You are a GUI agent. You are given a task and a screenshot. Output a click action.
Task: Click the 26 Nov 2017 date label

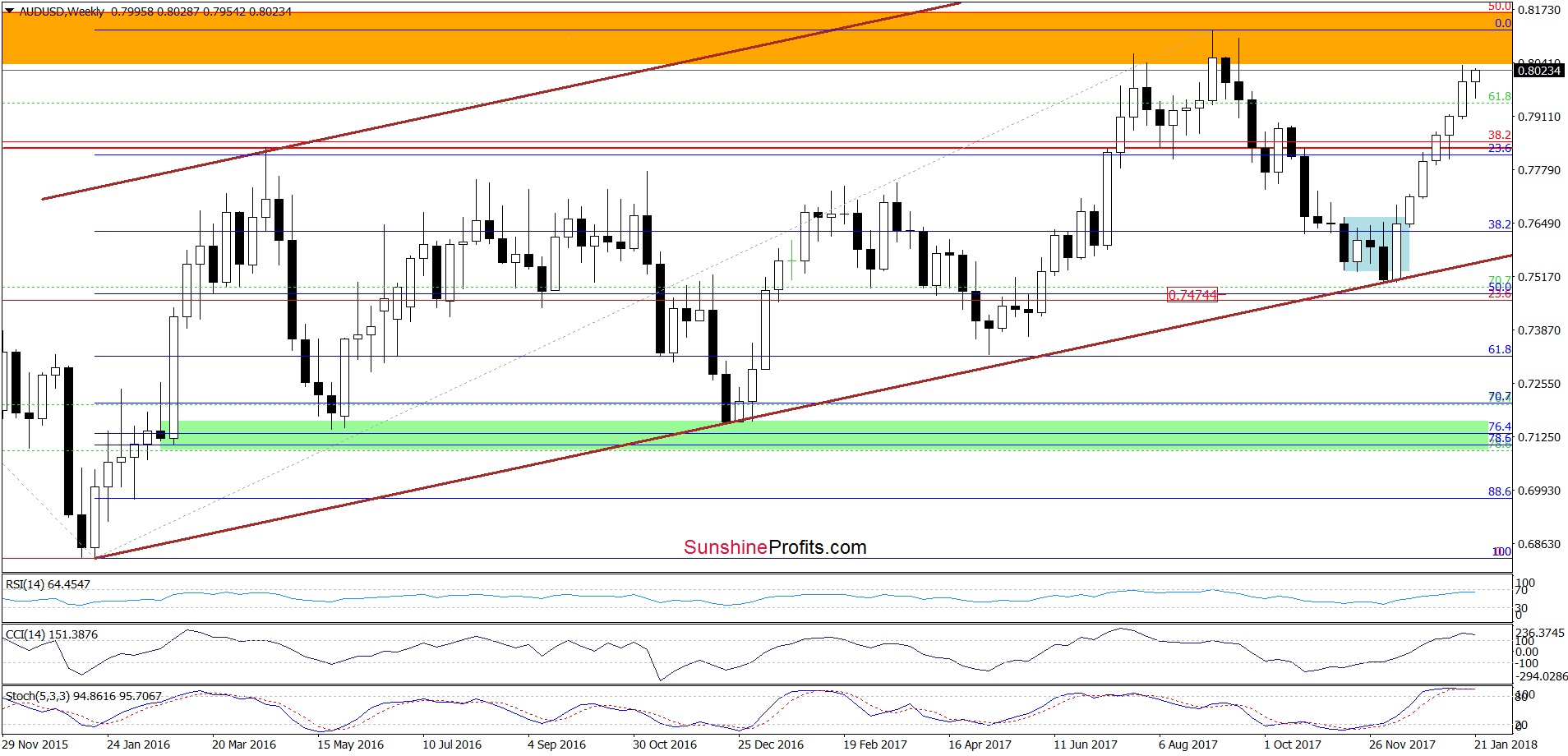point(1402,744)
